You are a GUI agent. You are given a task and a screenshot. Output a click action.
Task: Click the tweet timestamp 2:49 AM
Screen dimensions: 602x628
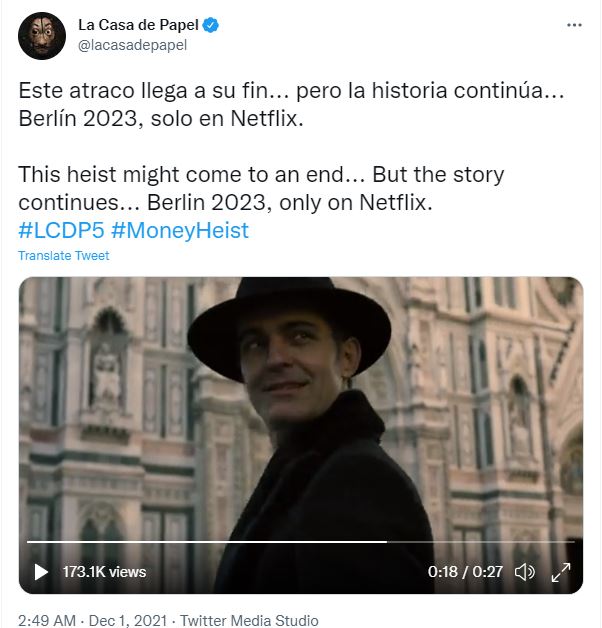(x=45, y=620)
